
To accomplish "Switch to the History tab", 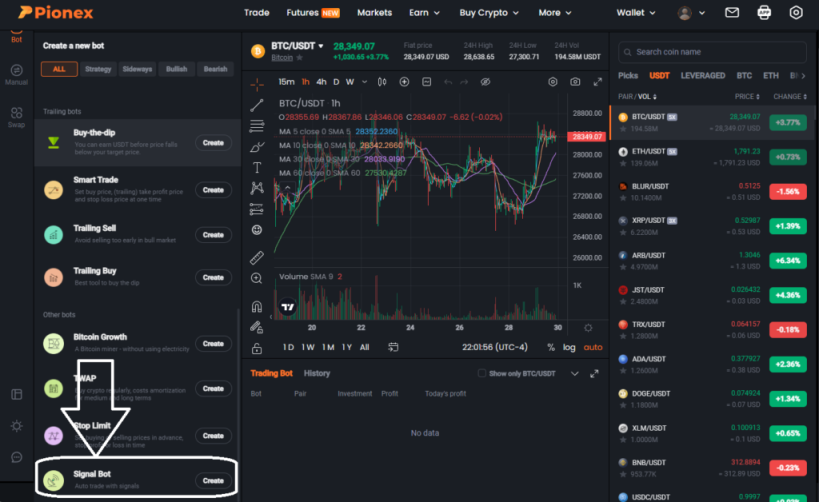I will (x=317, y=373).
